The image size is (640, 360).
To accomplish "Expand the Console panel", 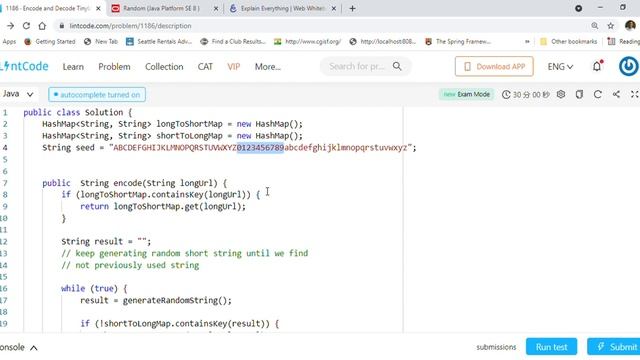I will 18,347.
